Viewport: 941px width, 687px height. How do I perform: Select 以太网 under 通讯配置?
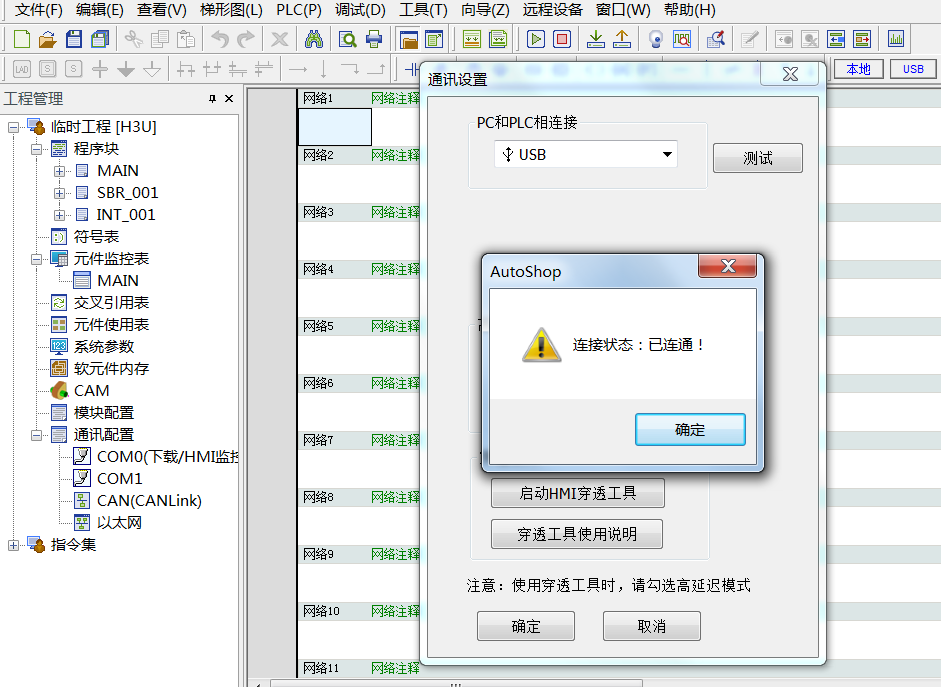point(119,523)
